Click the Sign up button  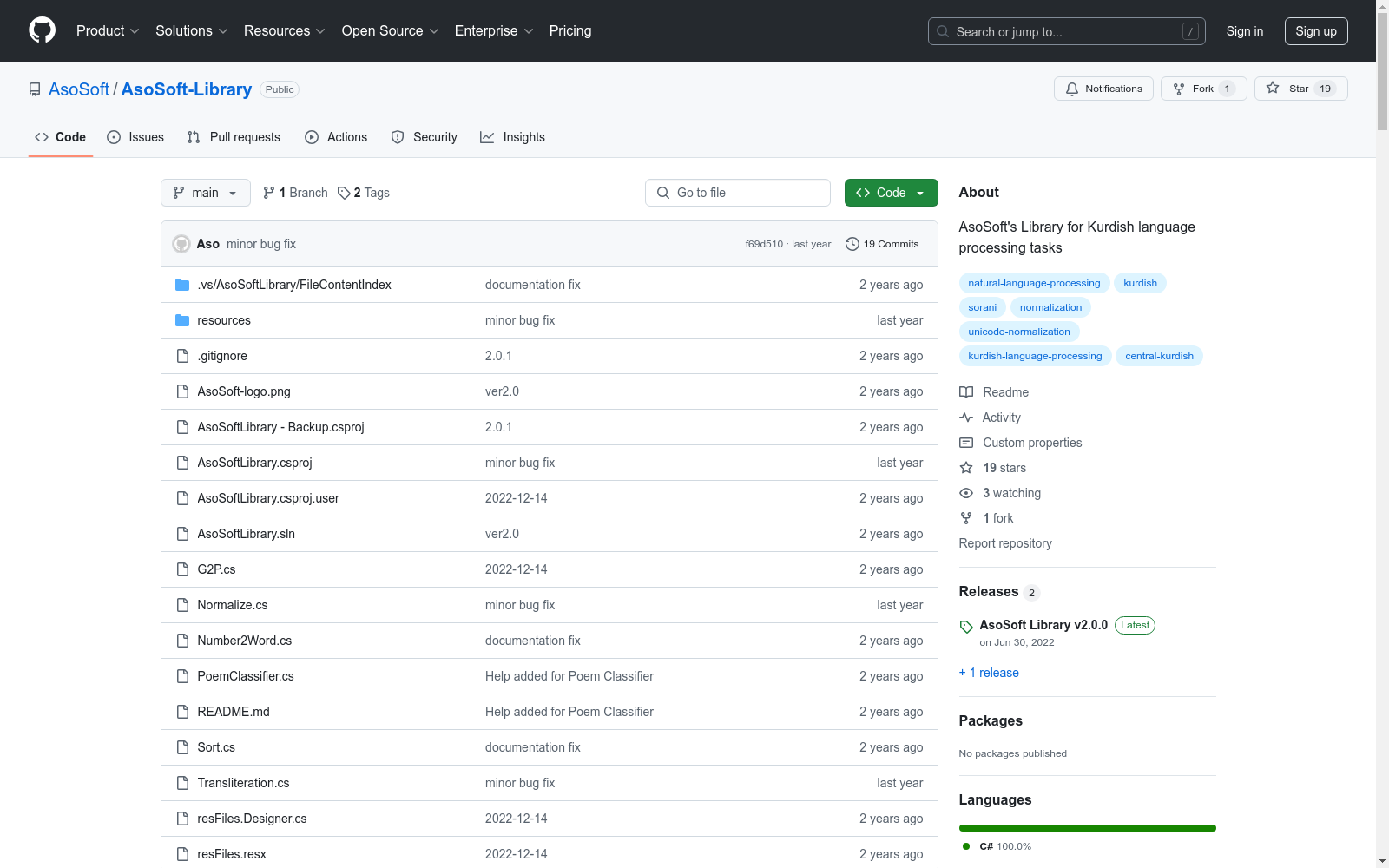1316,31
